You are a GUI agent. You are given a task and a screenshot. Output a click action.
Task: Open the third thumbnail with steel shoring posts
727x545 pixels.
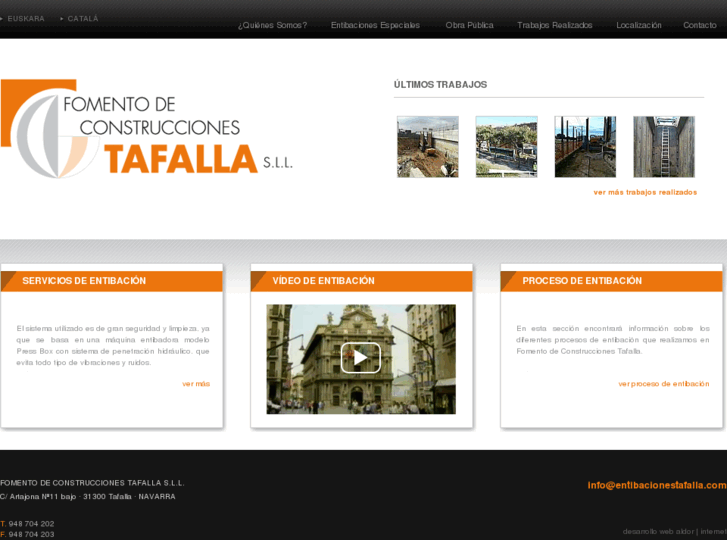point(585,147)
